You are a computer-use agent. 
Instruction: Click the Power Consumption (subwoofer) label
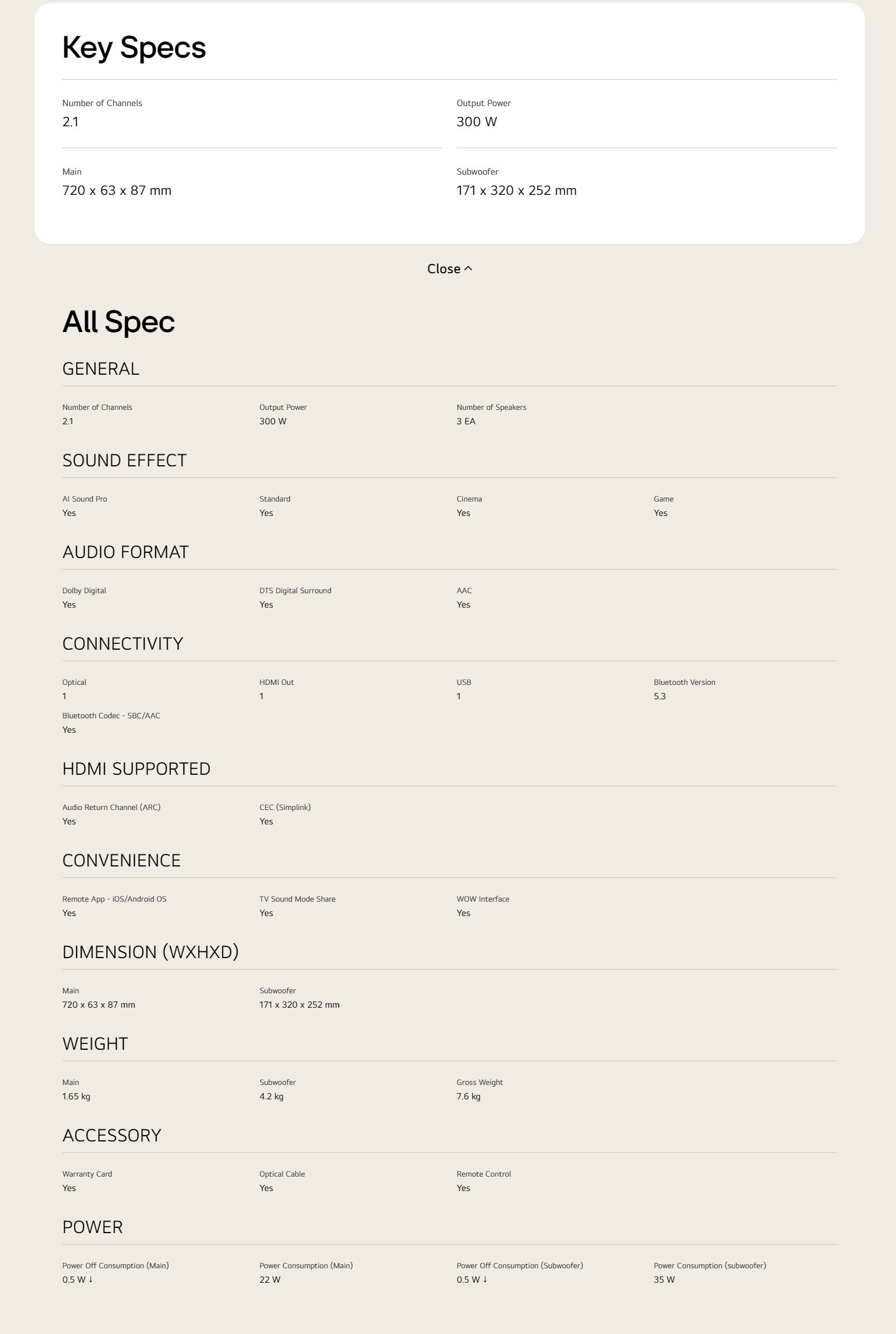pyautogui.click(x=710, y=1265)
